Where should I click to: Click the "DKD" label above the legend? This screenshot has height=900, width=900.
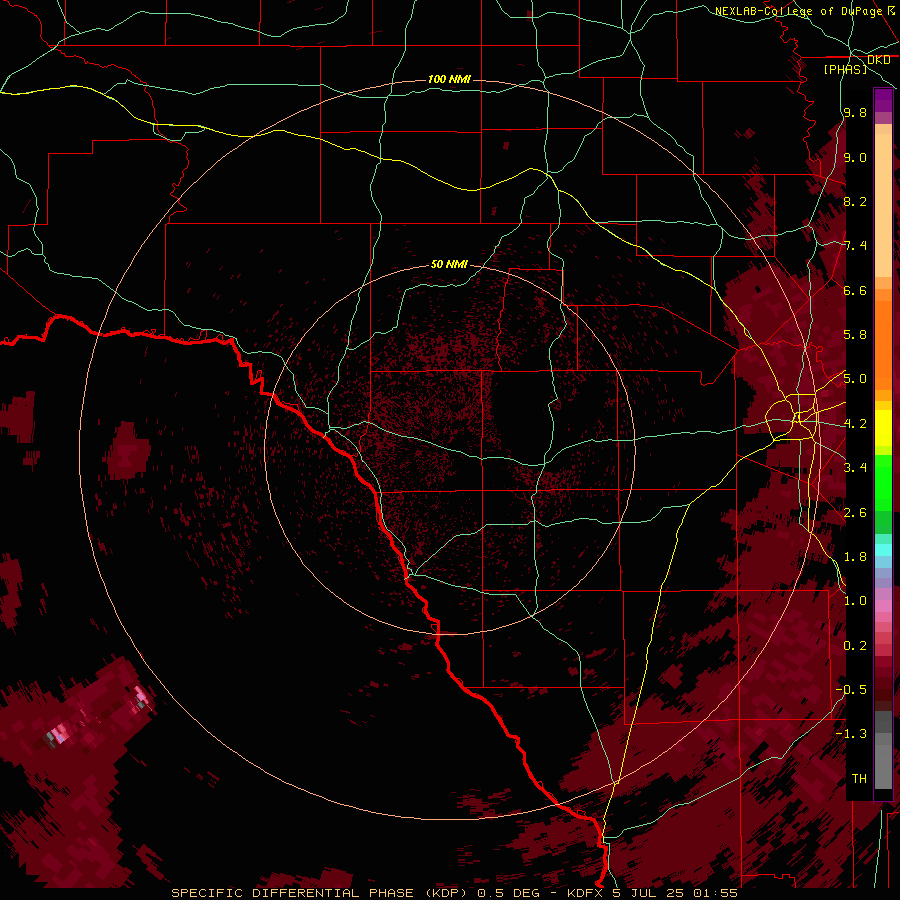click(x=879, y=60)
